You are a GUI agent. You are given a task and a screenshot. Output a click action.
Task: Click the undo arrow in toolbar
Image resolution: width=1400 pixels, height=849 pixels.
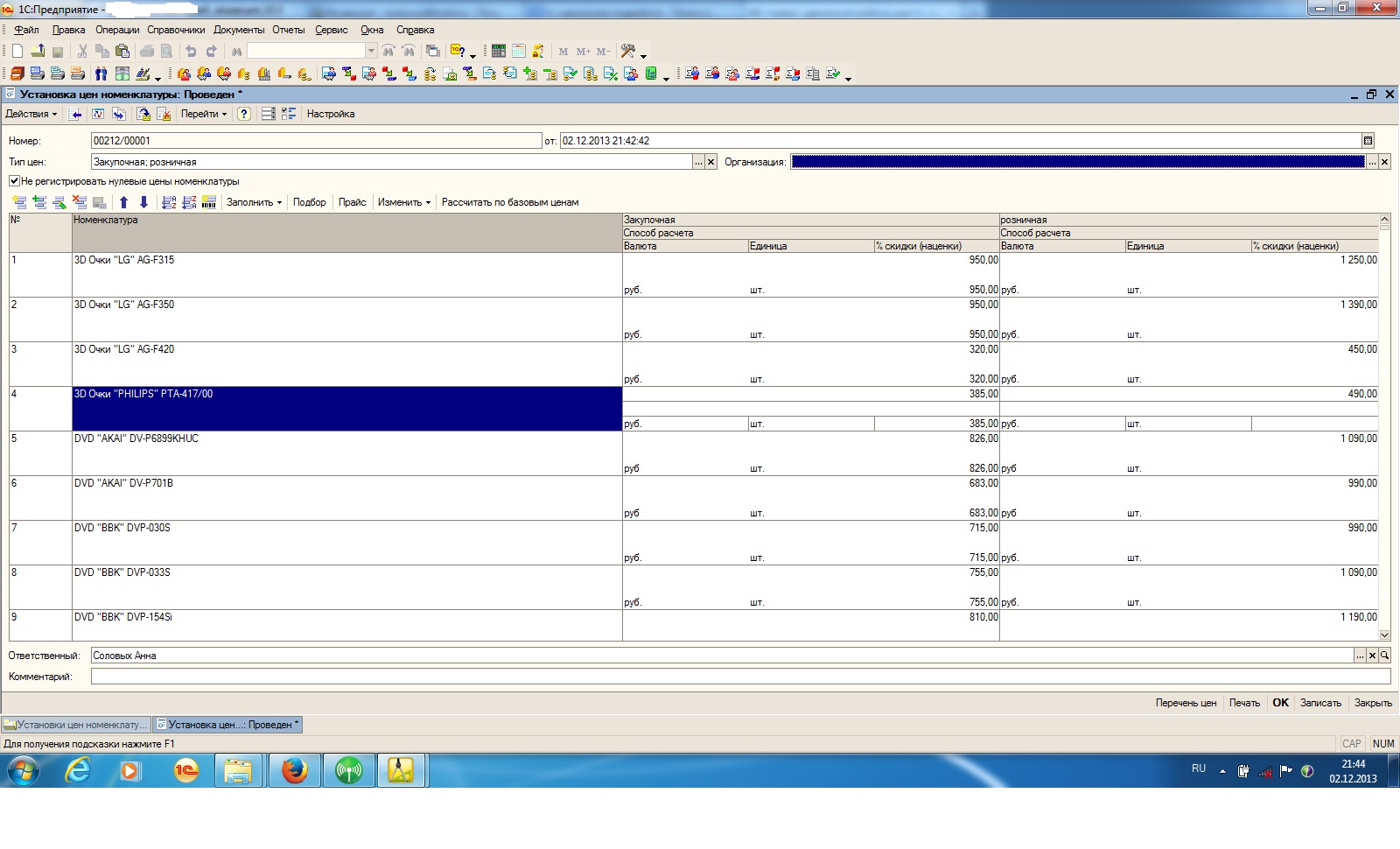tap(191, 51)
